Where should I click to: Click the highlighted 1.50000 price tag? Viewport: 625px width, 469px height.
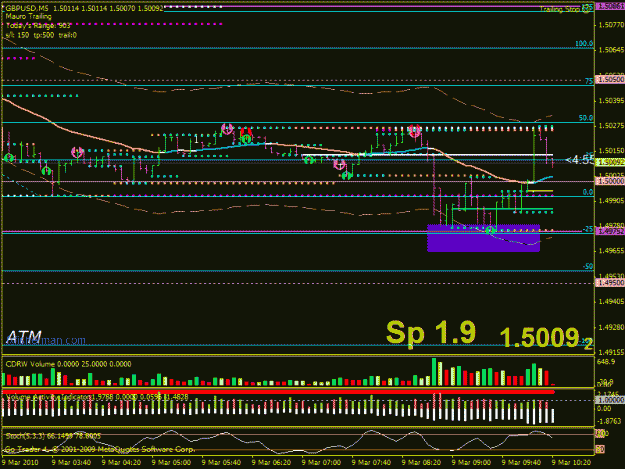(610, 181)
